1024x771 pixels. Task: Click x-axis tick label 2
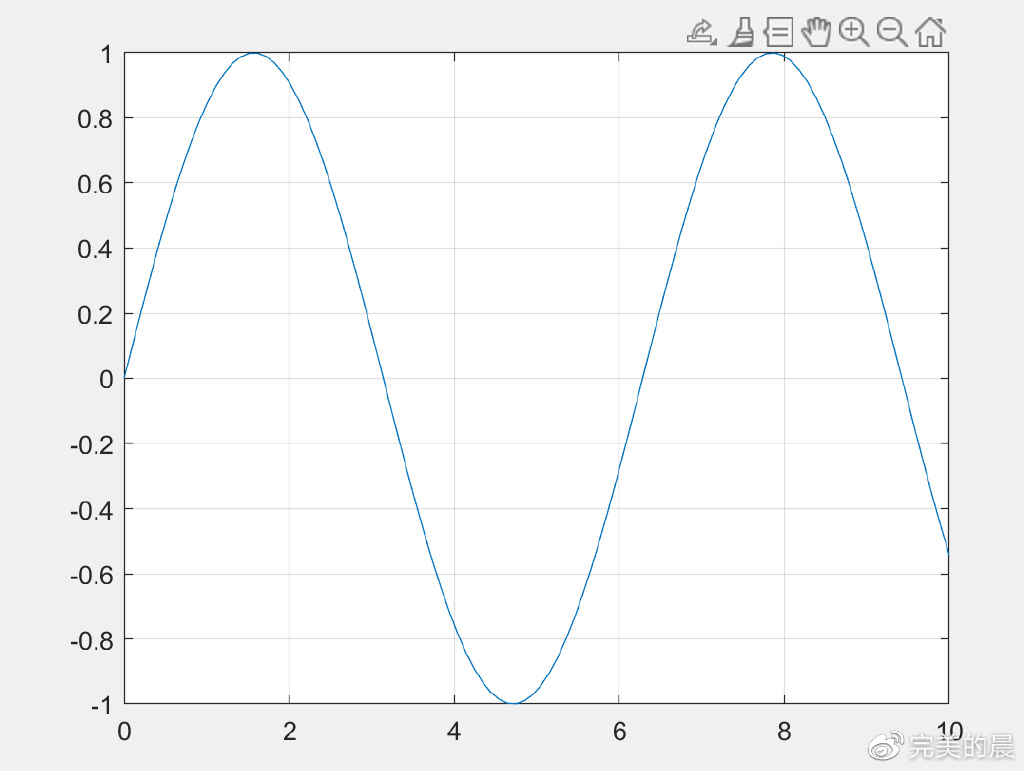(289, 731)
